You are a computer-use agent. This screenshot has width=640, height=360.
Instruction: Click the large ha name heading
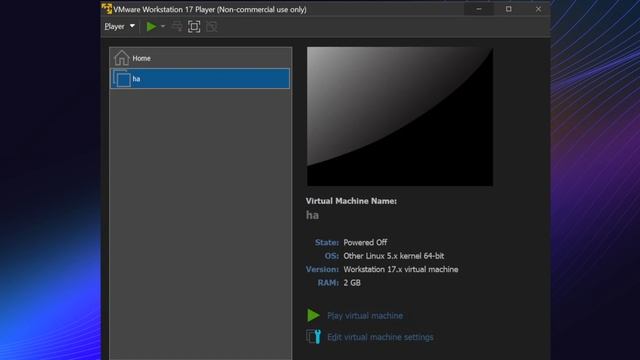click(312, 215)
